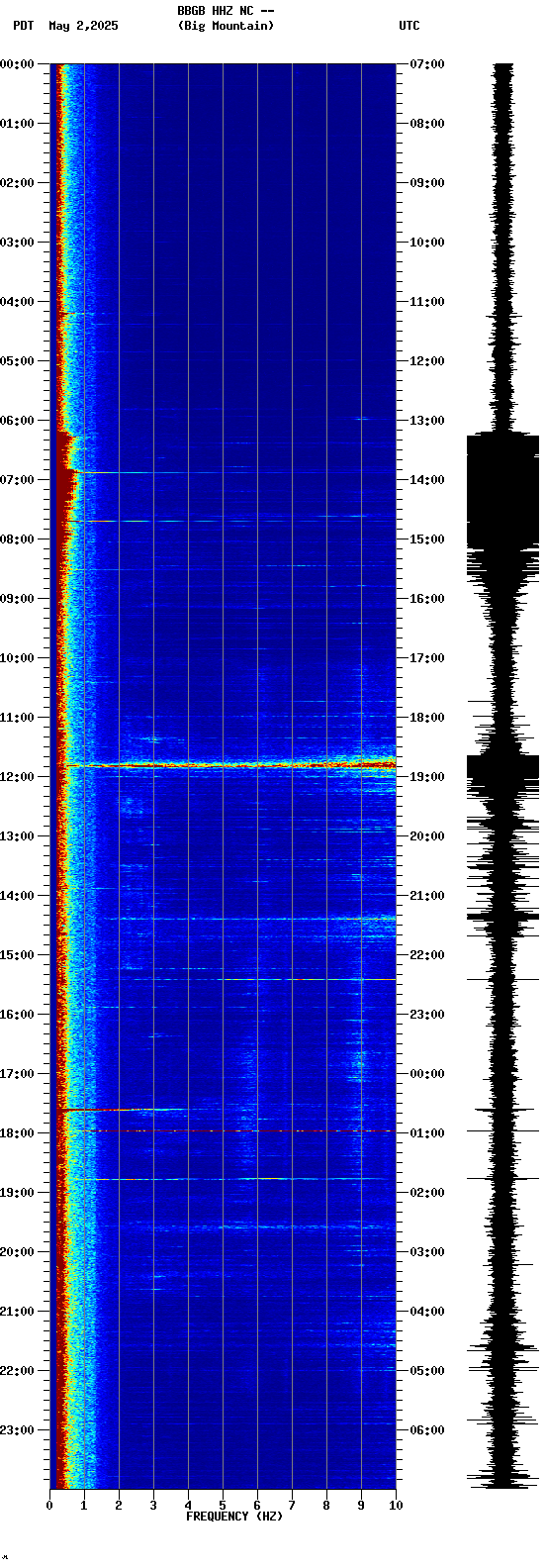Click "09:00" on the PDT time axis
This screenshot has height=1568, width=546.
(x=18, y=599)
